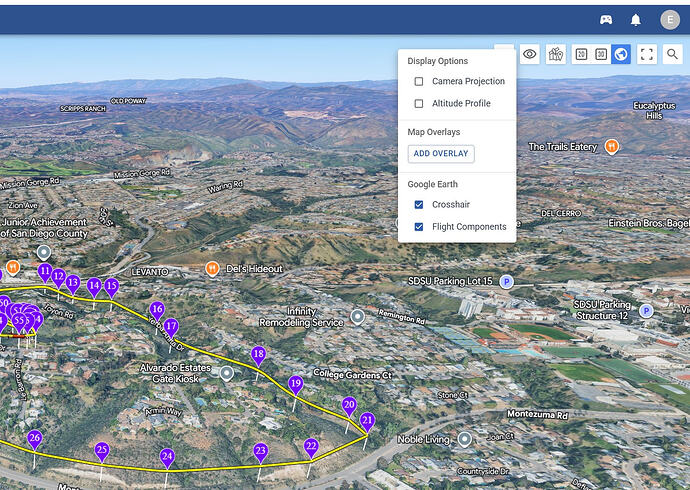Select waypoint marker 12
This screenshot has width=690, height=490.
[x=59, y=278]
